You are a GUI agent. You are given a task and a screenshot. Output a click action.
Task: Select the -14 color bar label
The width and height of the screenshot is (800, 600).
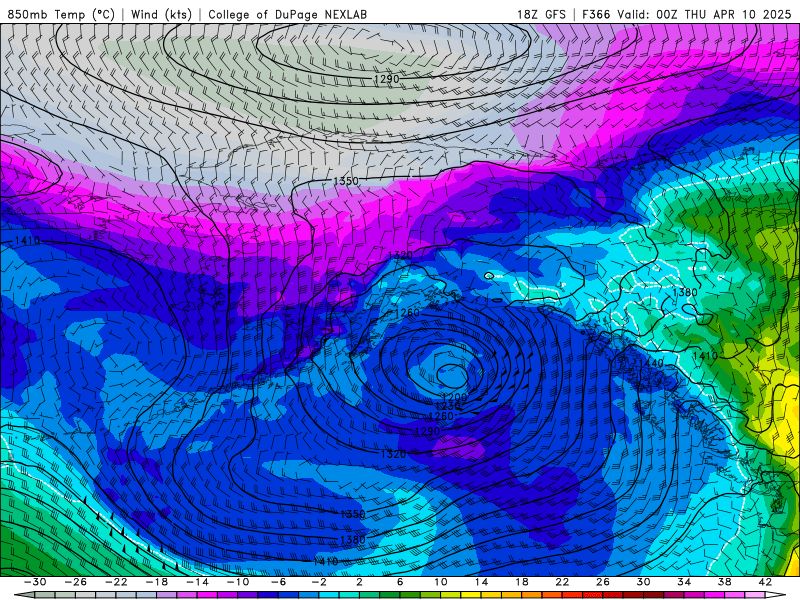click(x=197, y=582)
